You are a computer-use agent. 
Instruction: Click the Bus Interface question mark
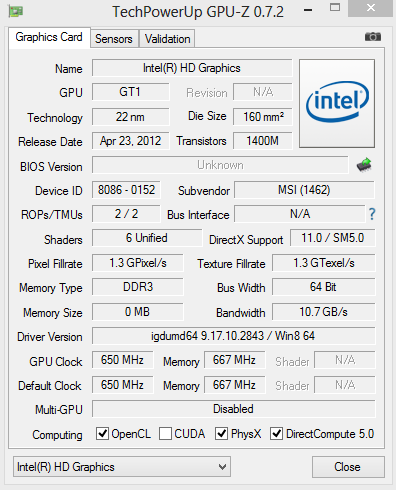(372, 214)
